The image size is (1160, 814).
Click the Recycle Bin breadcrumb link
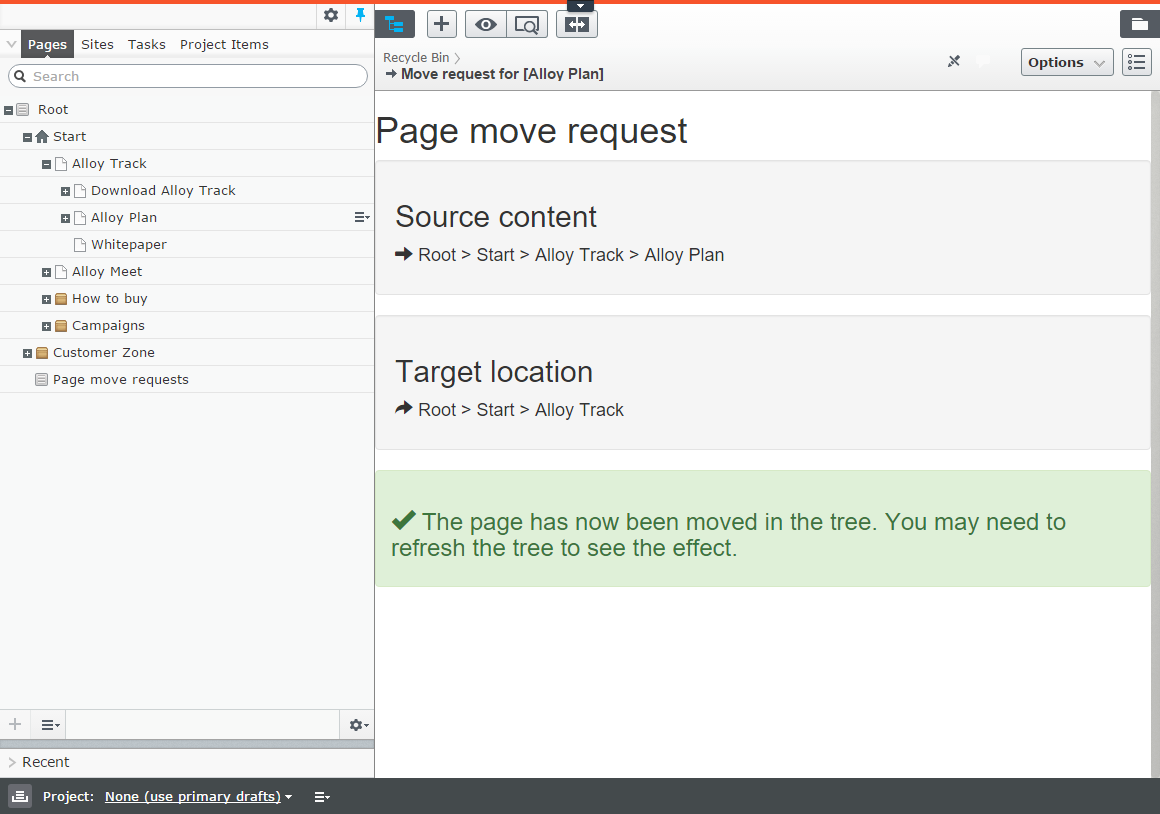click(x=416, y=58)
